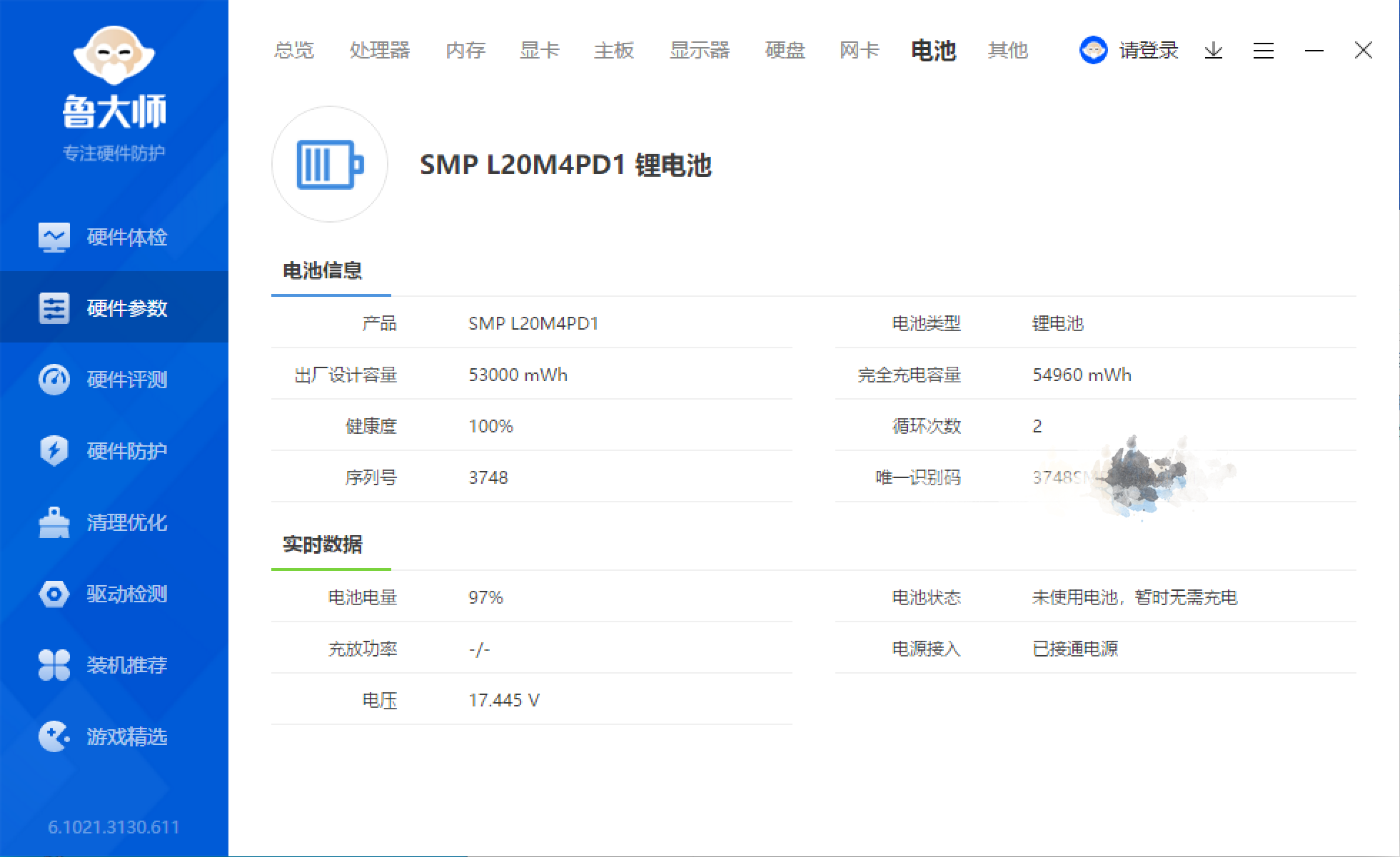1400x857 pixels.
Task: Switch to the 网卡 tab
Action: [x=860, y=50]
